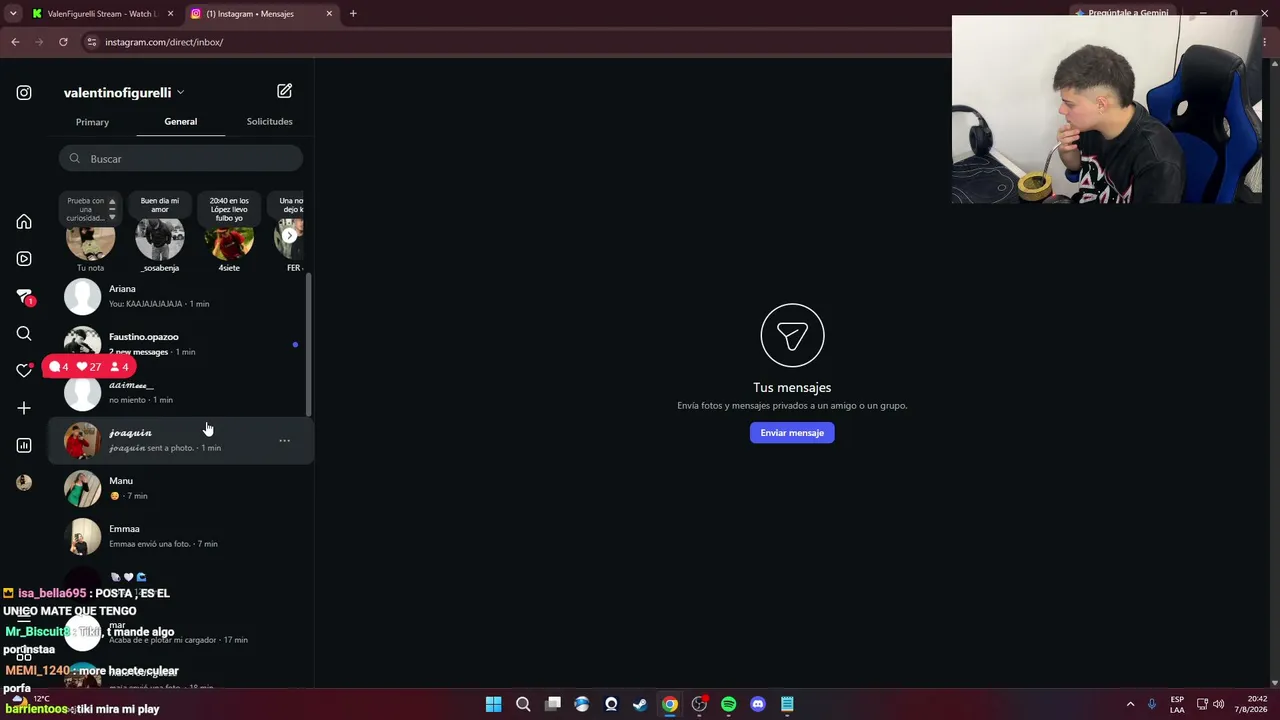The width and height of the screenshot is (1280, 720).
Task: Open Faustino.opazoo conversation
Action: (x=180, y=344)
